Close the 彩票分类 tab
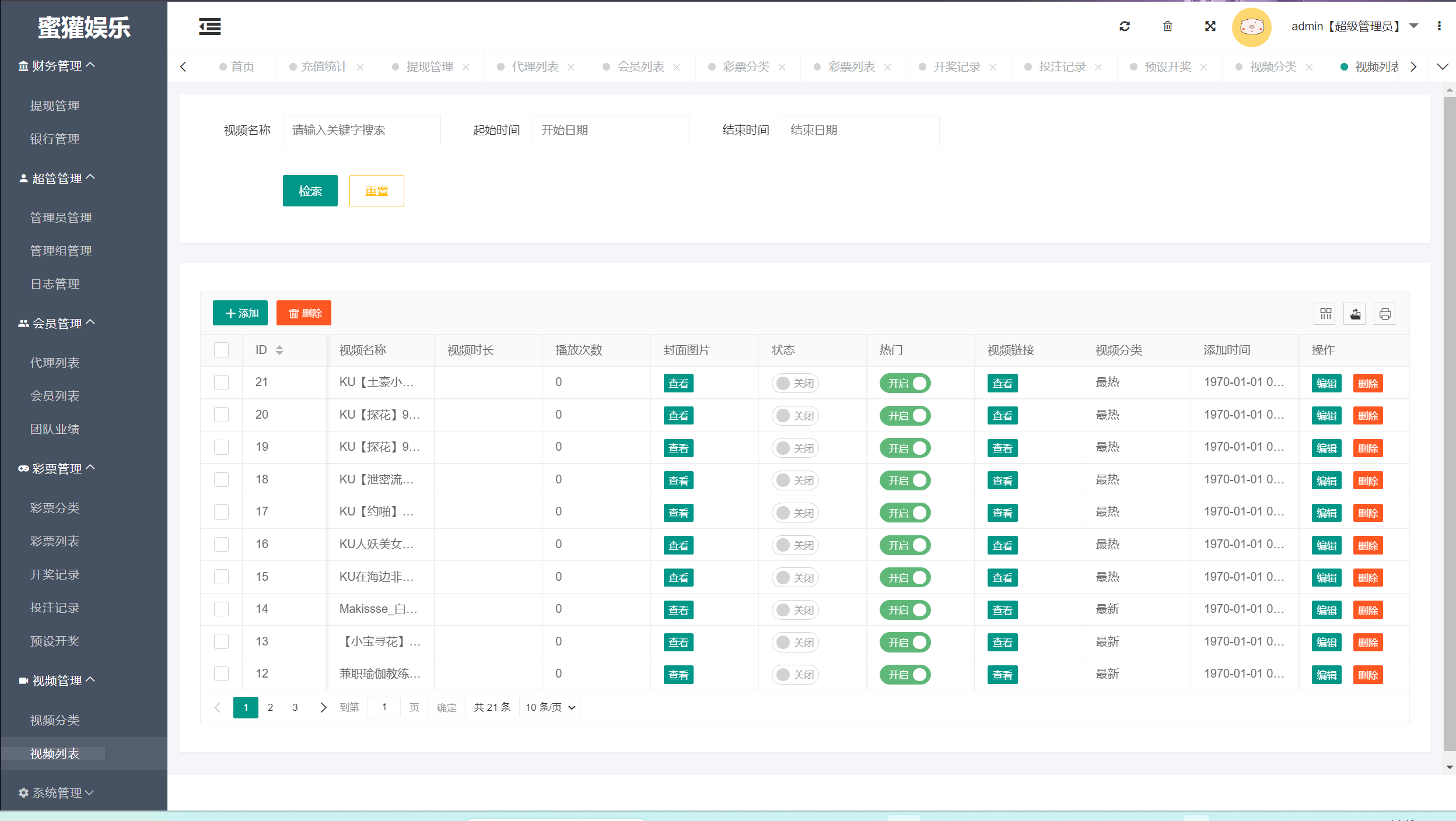The image size is (1456, 821). [x=782, y=68]
